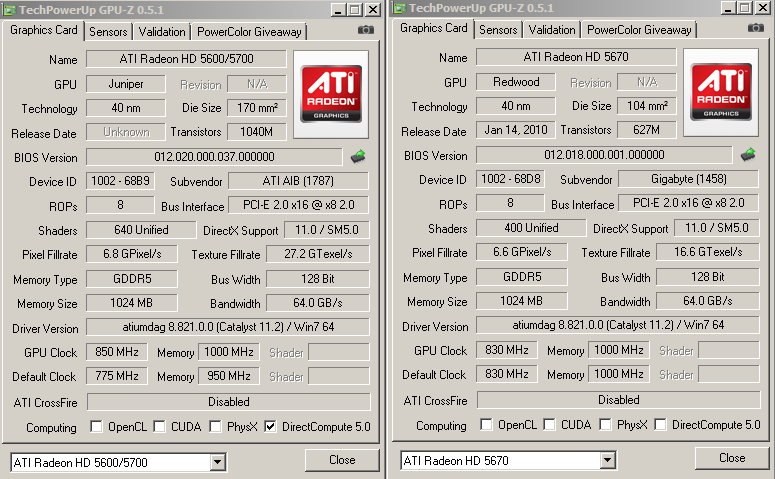This screenshot has width=775, height=479.
Task: Click the GPU field showing Redwood
Action: coord(516,82)
